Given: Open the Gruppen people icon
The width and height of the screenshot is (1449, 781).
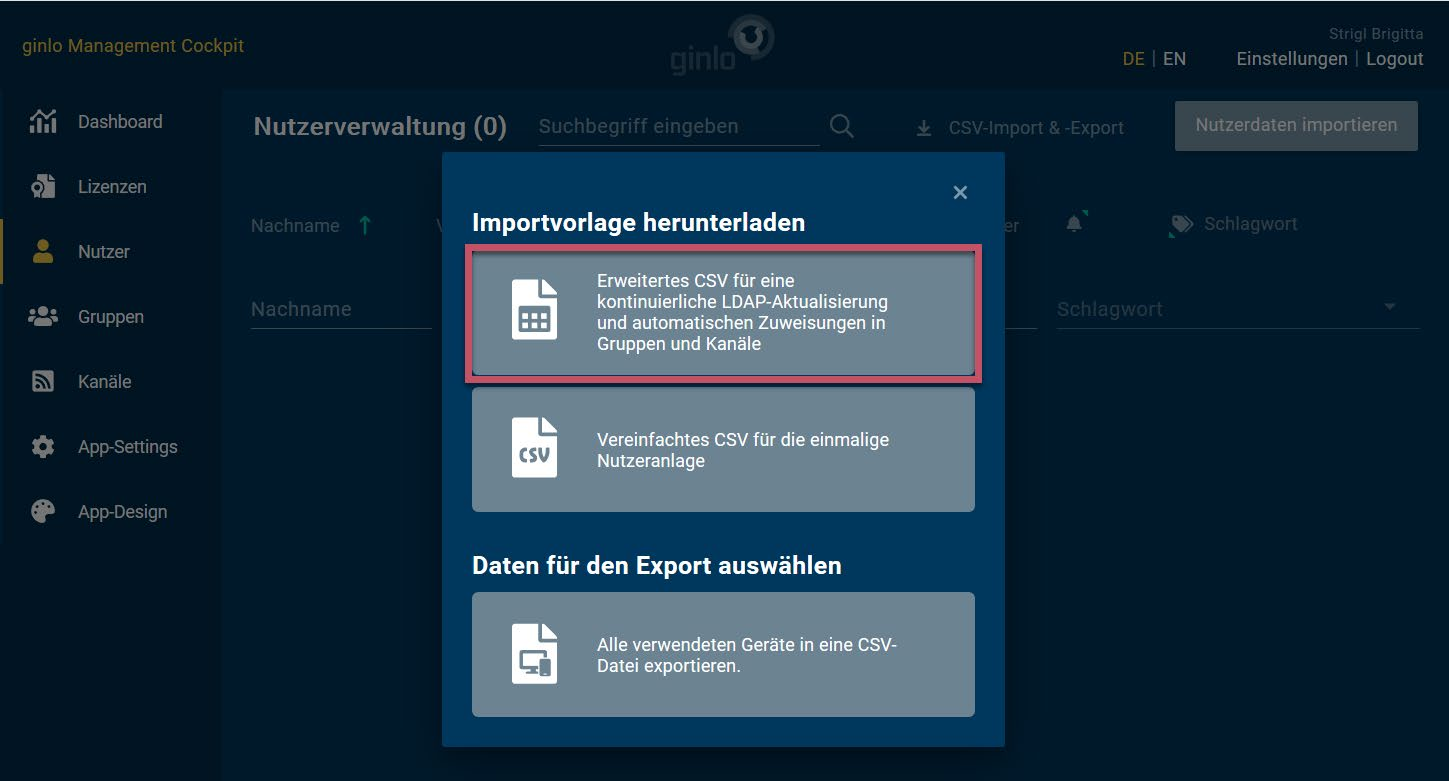Looking at the screenshot, I should [43, 316].
